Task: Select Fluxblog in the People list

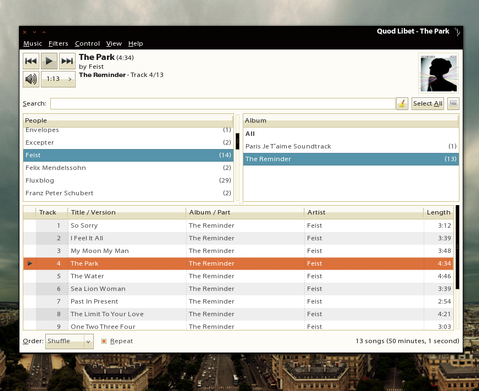Action: [128, 181]
